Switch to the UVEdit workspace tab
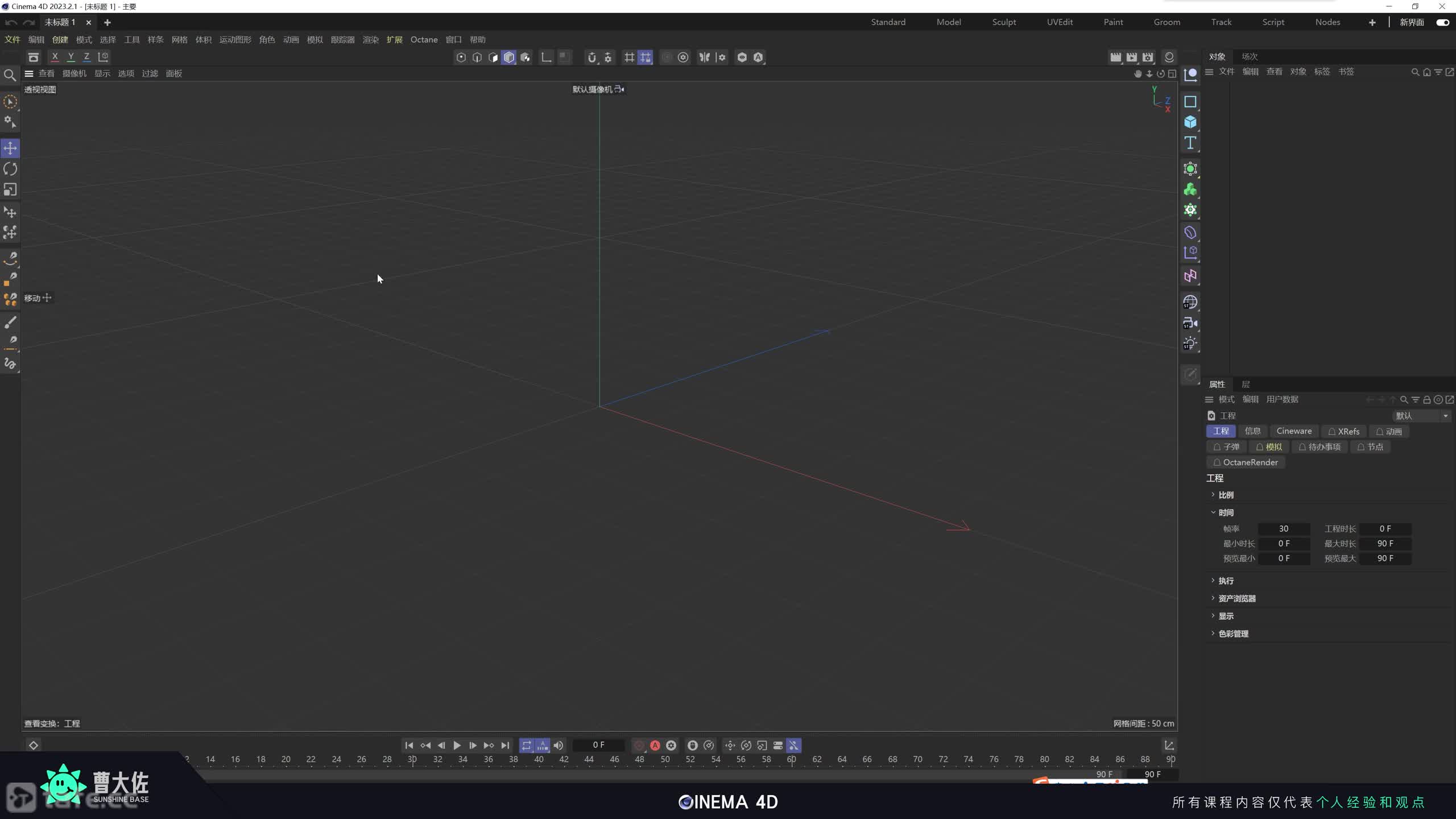The width and height of the screenshot is (1456, 819). click(x=1059, y=22)
